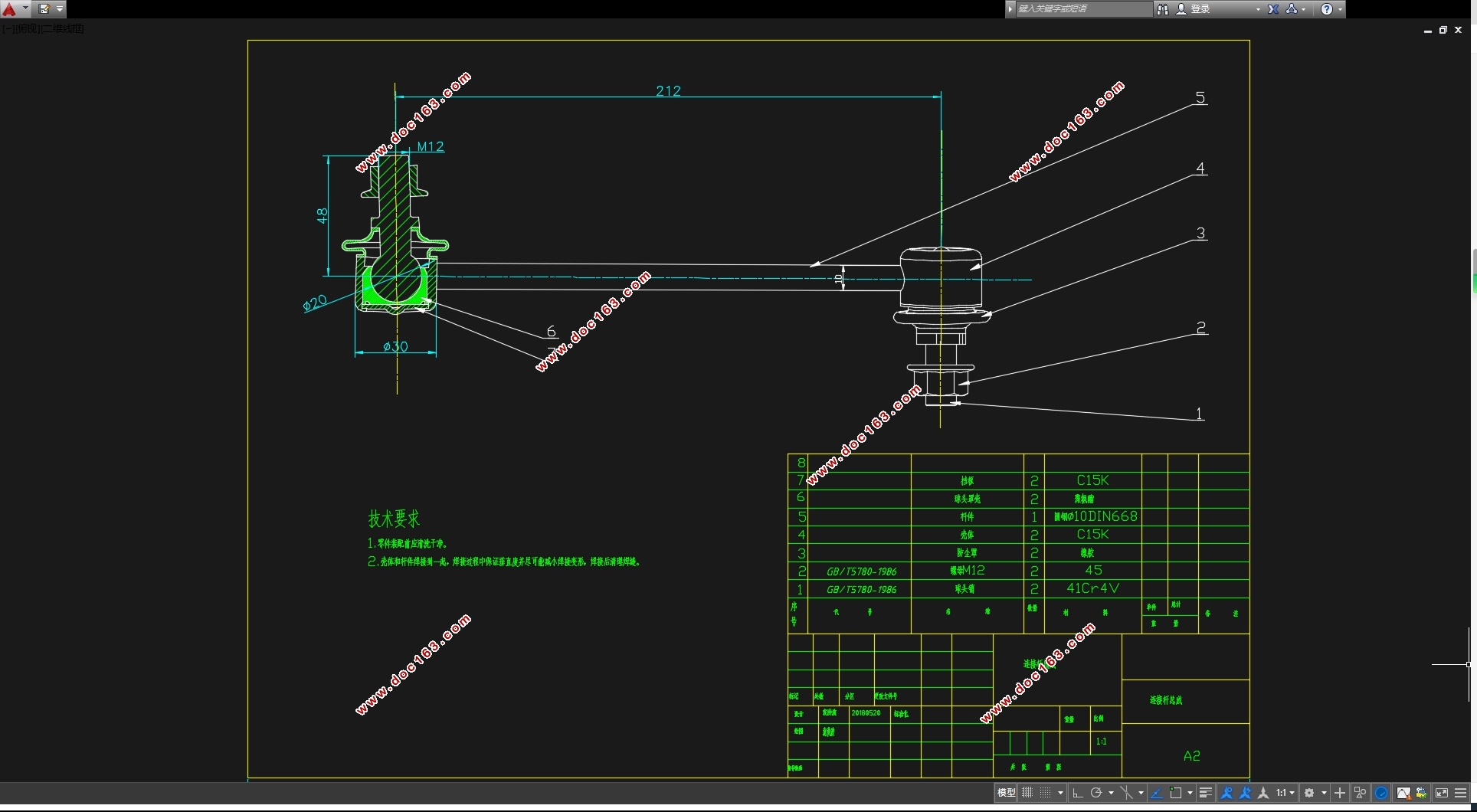Click the 41Cr4V material cell

pyautogui.click(x=1092, y=588)
